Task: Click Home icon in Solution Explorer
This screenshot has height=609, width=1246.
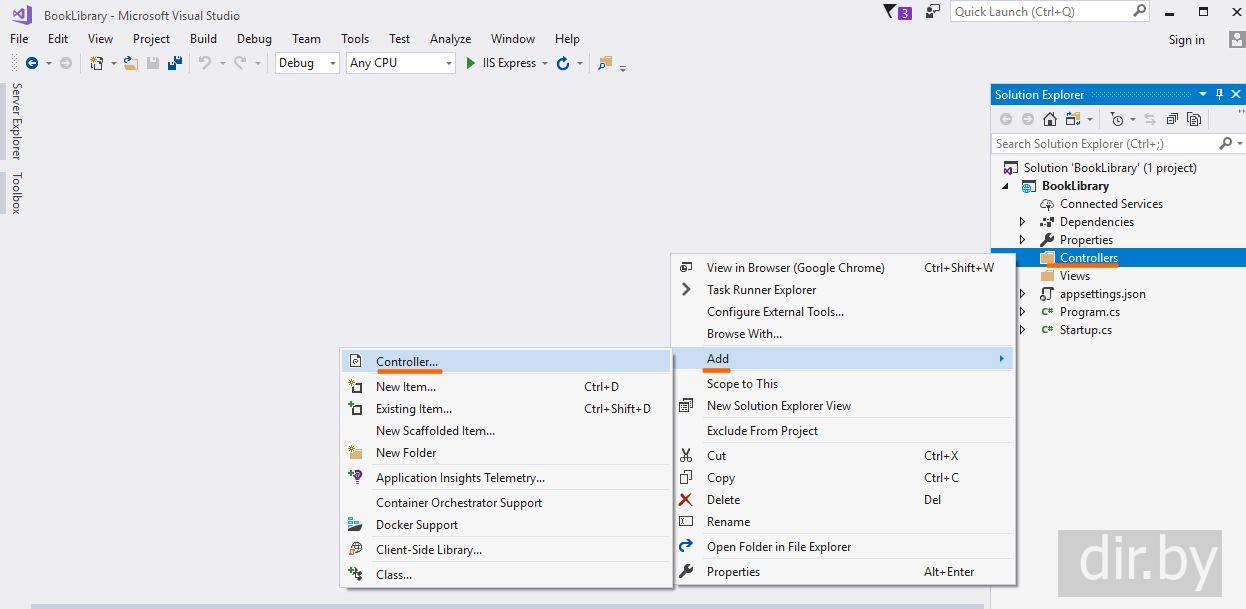Action: 1049,119
